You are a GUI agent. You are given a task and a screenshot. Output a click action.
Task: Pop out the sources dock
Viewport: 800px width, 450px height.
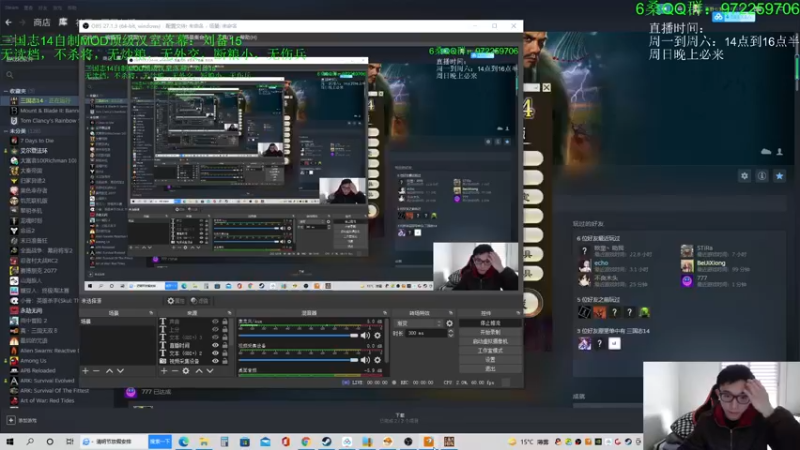pos(229,313)
